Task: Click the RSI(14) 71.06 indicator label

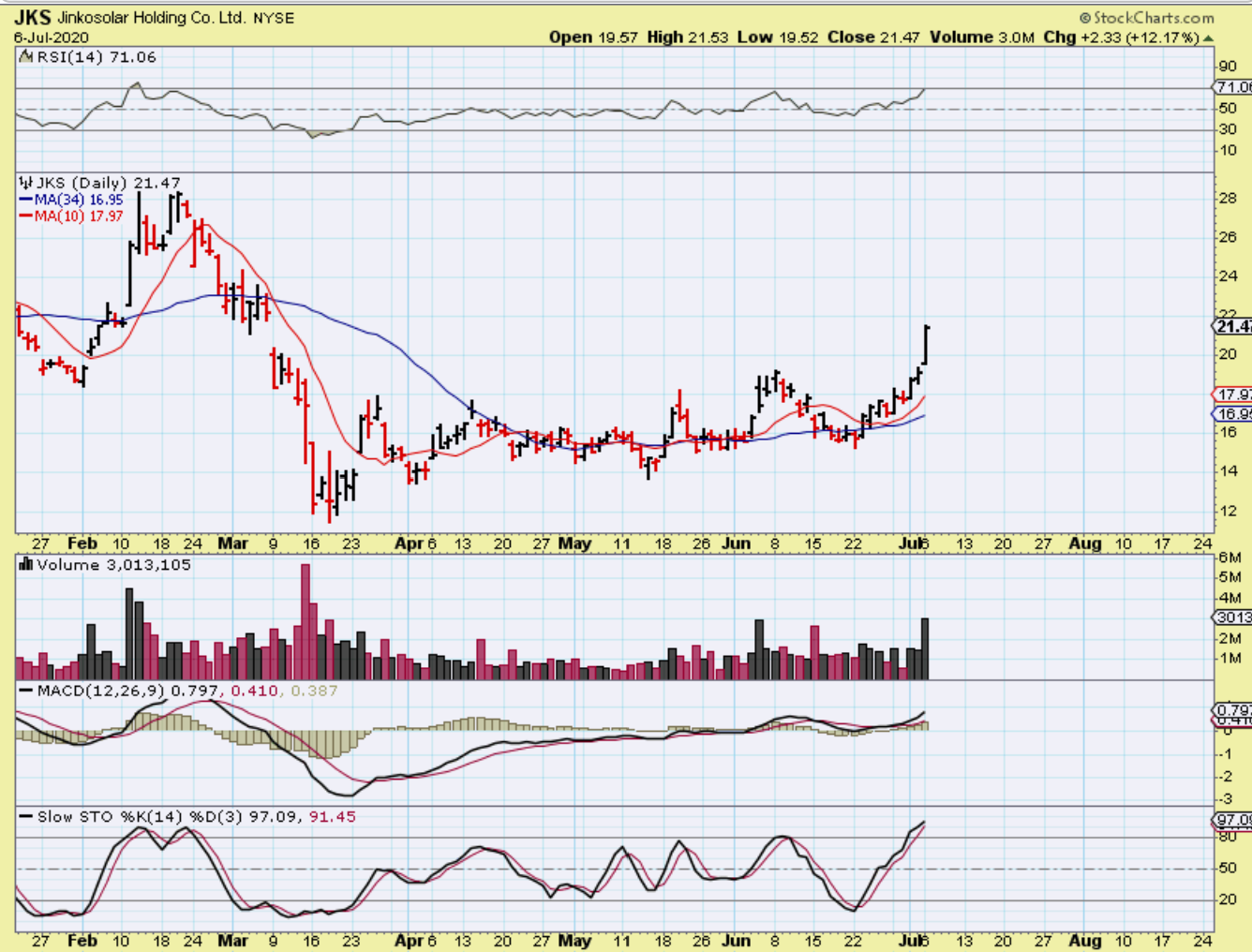Action: 97,57
